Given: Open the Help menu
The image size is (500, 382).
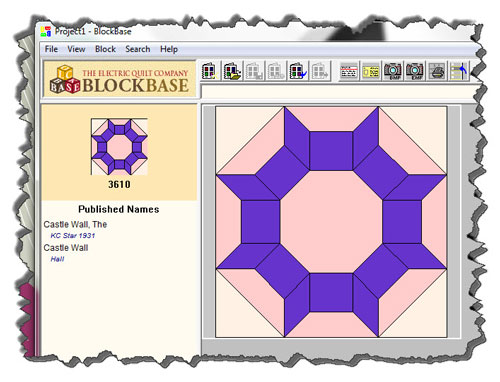Looking at the screenshot, I should (169, 49).
